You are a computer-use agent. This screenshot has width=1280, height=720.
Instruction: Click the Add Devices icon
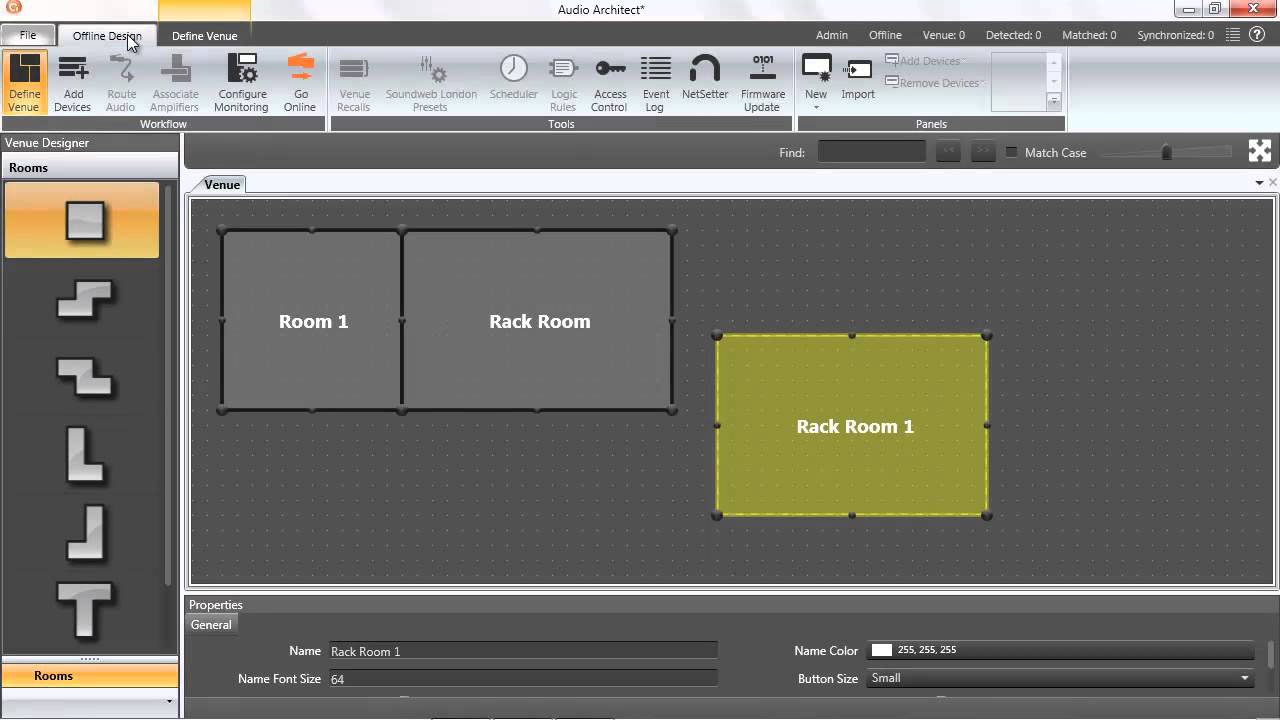(x=72, y=83)
